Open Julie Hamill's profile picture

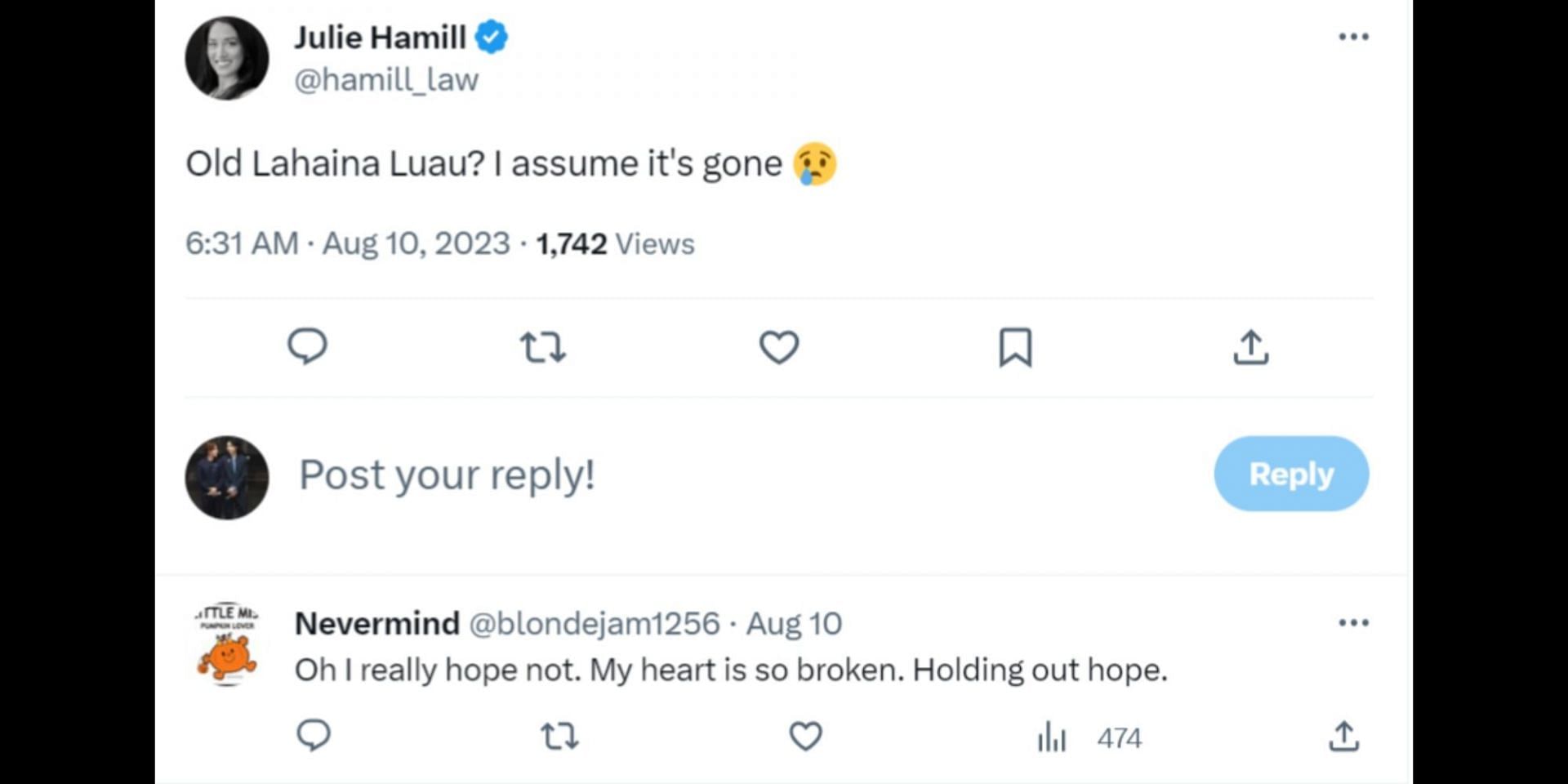pyautogui.click(x=227, y=58)
